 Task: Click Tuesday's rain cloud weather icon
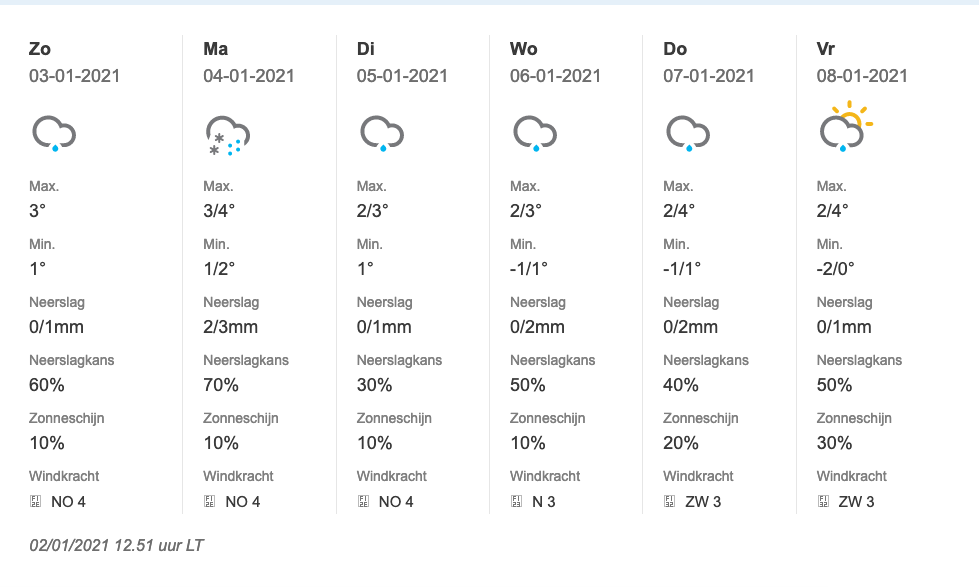pos(382,134)
